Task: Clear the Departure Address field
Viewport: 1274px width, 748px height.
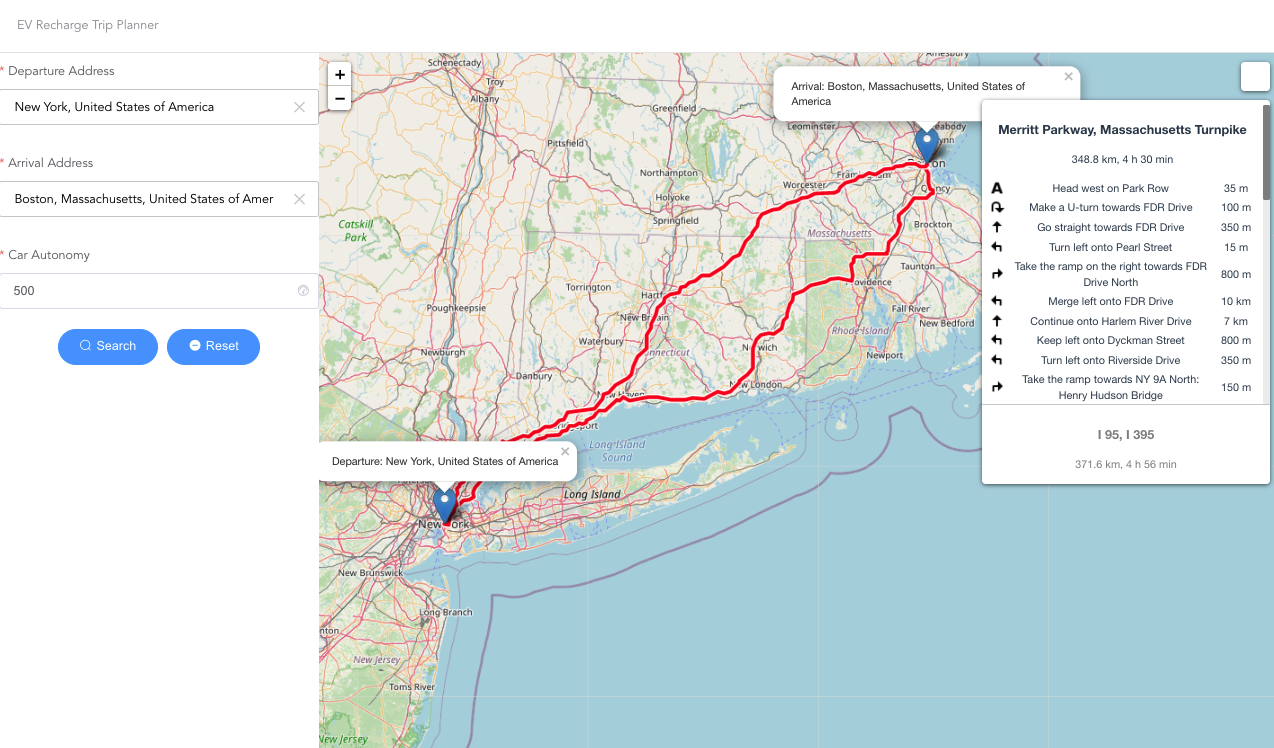Action: click(x=299, y=107)
